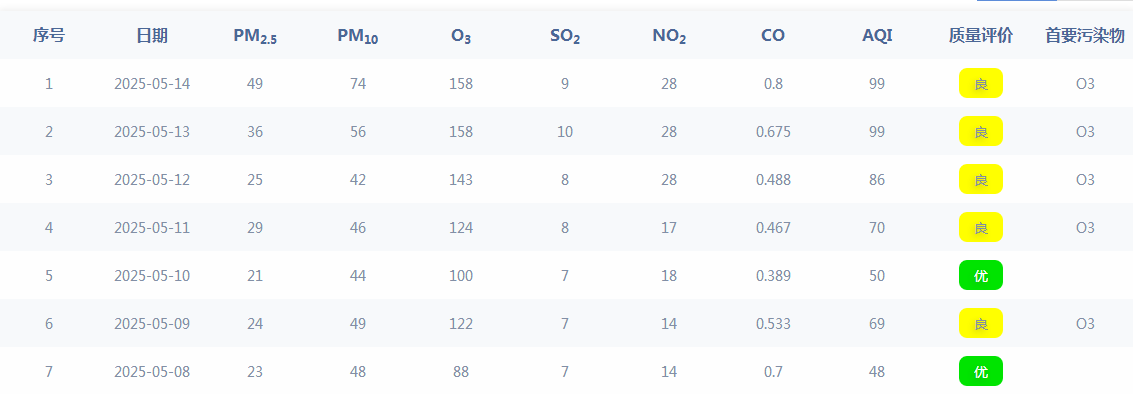This screenshot has height=394, width=1133.
Task: Click the O3 column header
Action: (461, 36)
